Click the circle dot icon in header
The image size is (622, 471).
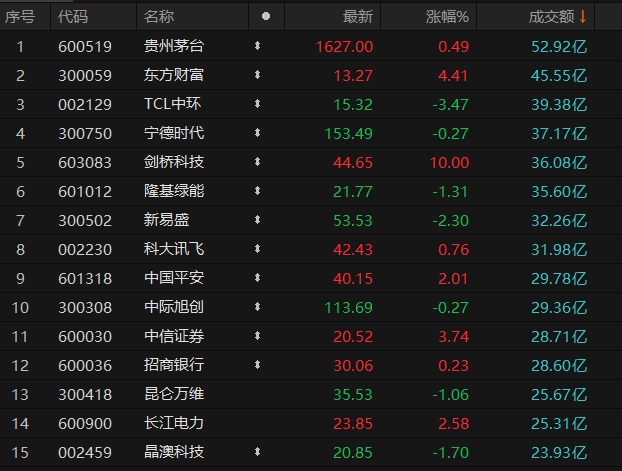[265, 17]
